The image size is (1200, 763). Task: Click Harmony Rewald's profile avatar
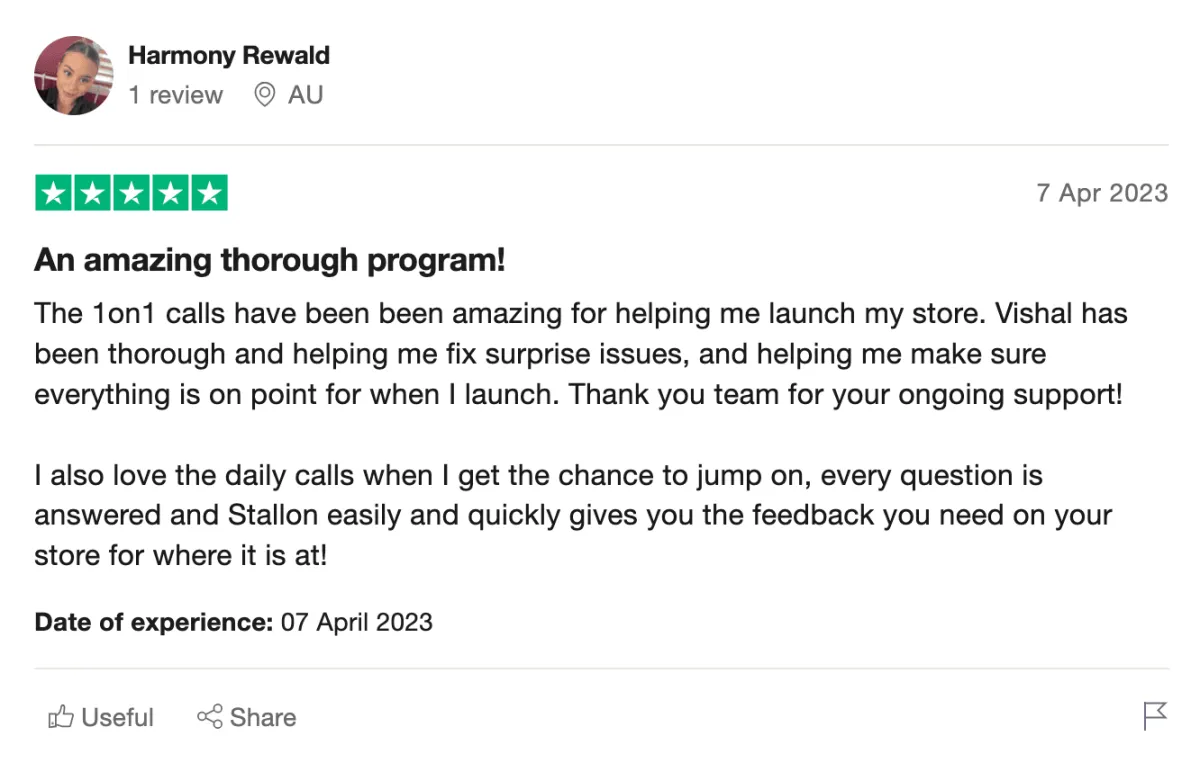[74, 76]
